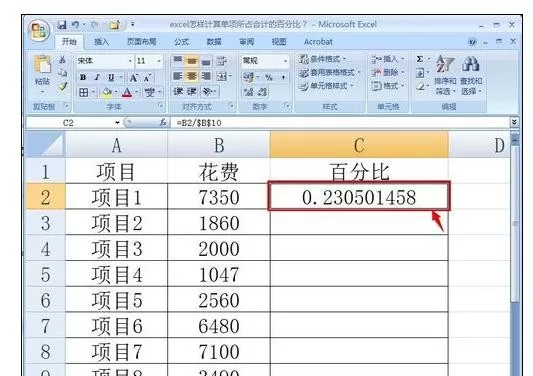
Task: Click the phonetic guide (文) icon
Action: point(149,92)
